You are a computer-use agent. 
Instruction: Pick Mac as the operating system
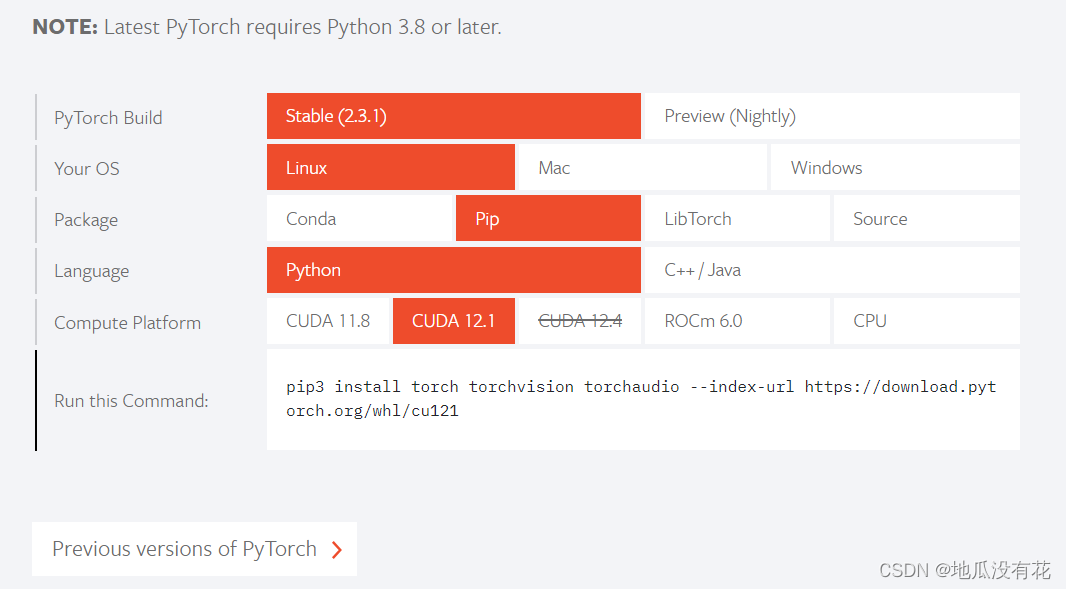640,168
